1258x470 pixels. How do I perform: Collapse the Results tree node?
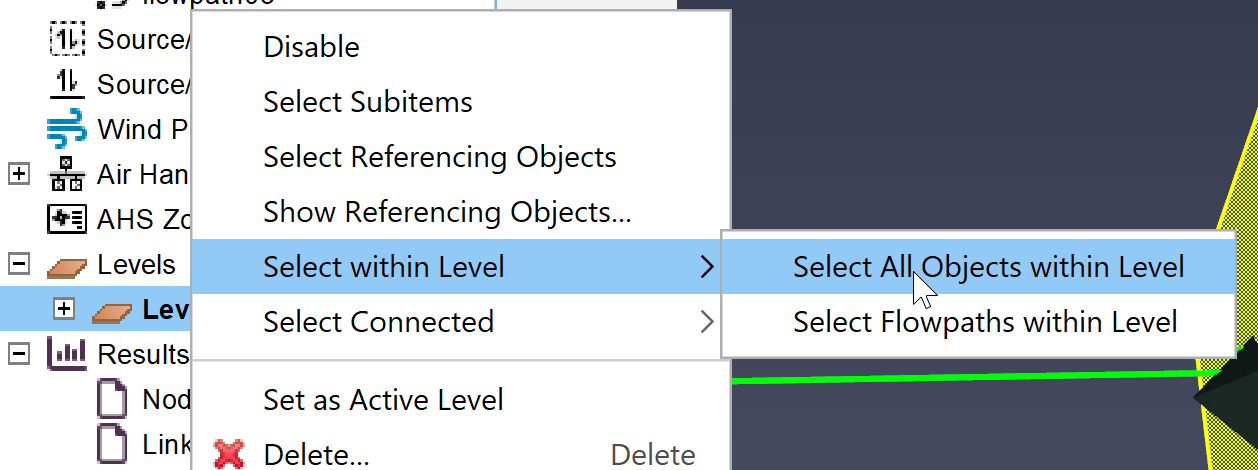[18, 354]
